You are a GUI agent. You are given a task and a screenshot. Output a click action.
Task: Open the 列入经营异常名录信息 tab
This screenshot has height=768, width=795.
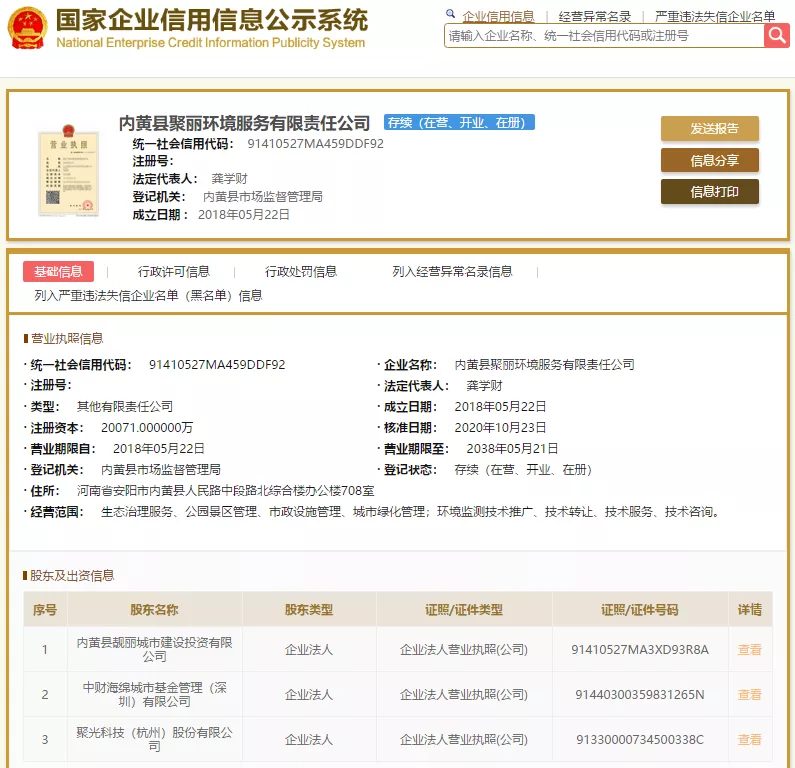coord(452,272)
